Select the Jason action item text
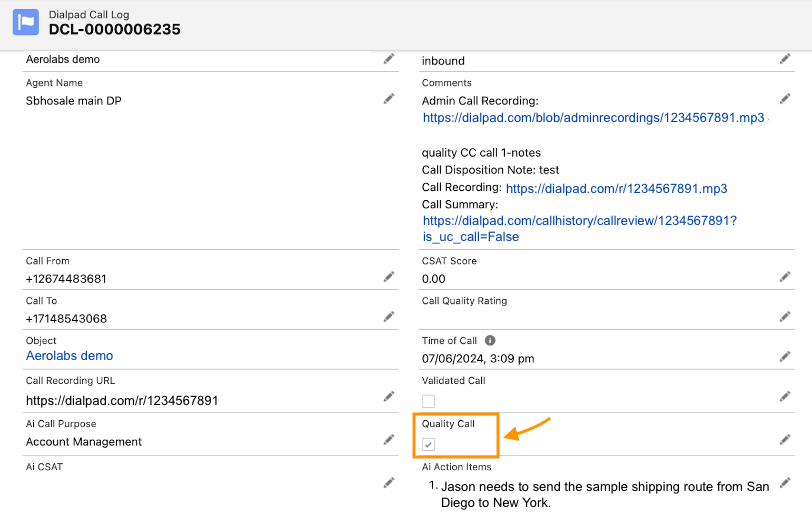Image resolution: width=812 pixels, height=524 pixels. point(605,494)
